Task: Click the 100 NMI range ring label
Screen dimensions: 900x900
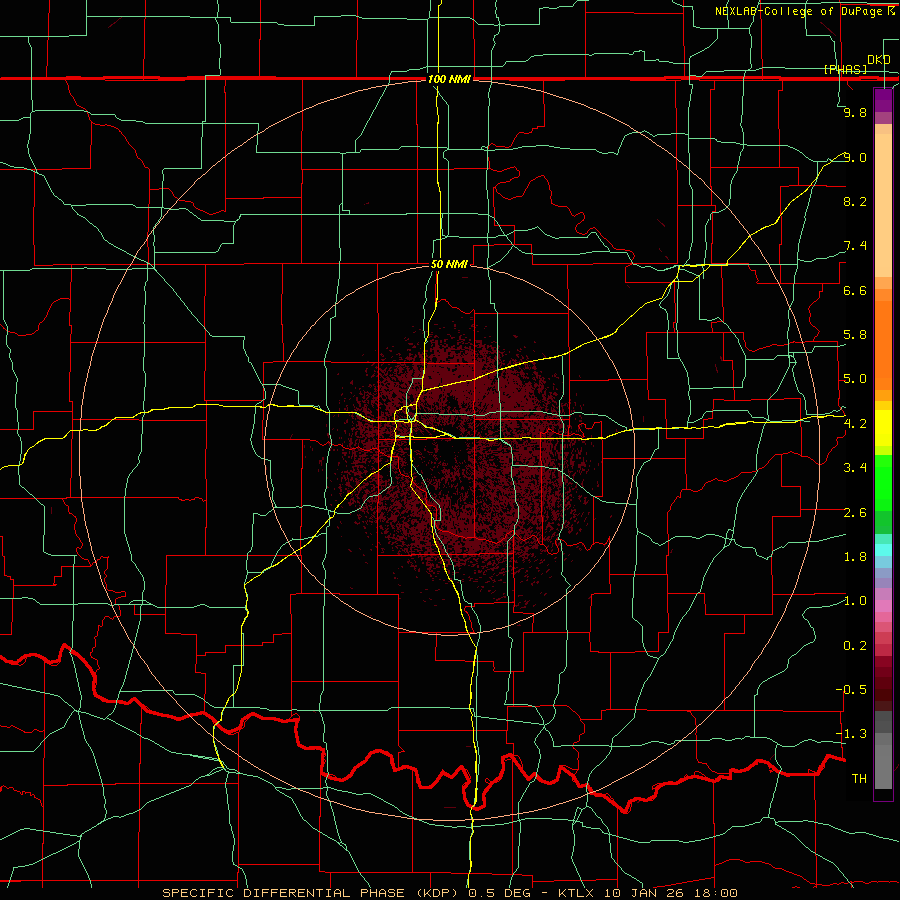Action: [449, 79]
